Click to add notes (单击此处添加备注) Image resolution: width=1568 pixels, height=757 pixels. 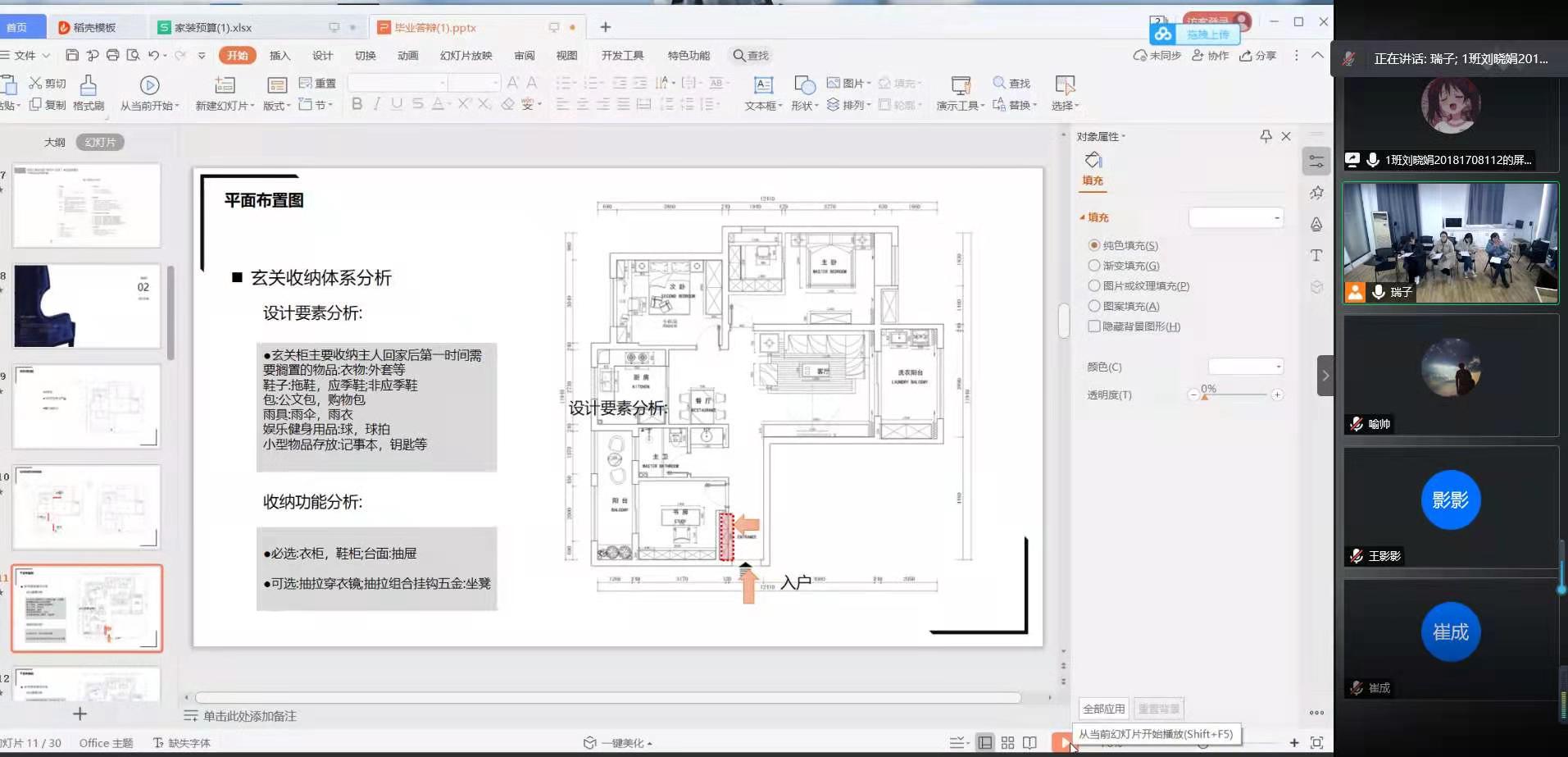click(250, 716)
